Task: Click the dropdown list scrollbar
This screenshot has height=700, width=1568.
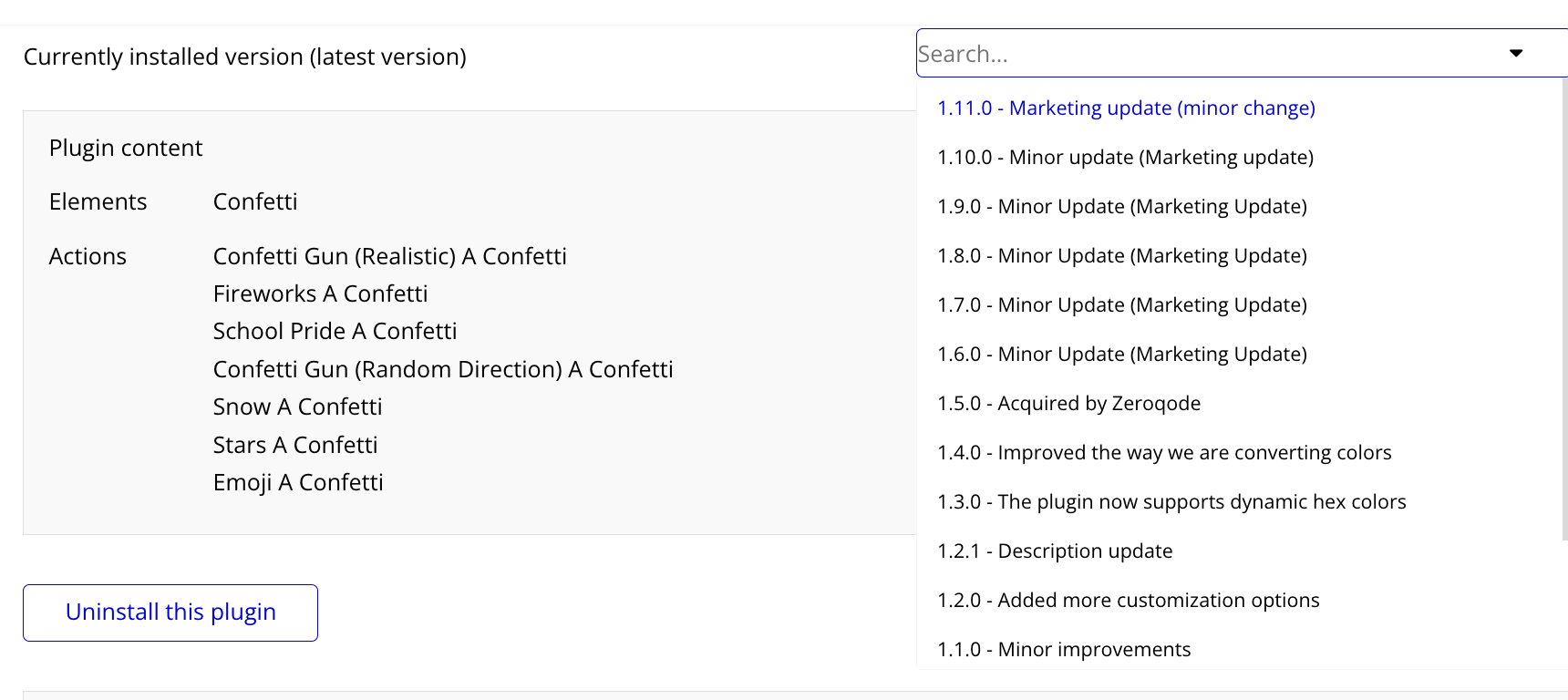Action: [x=1564, y=310]
